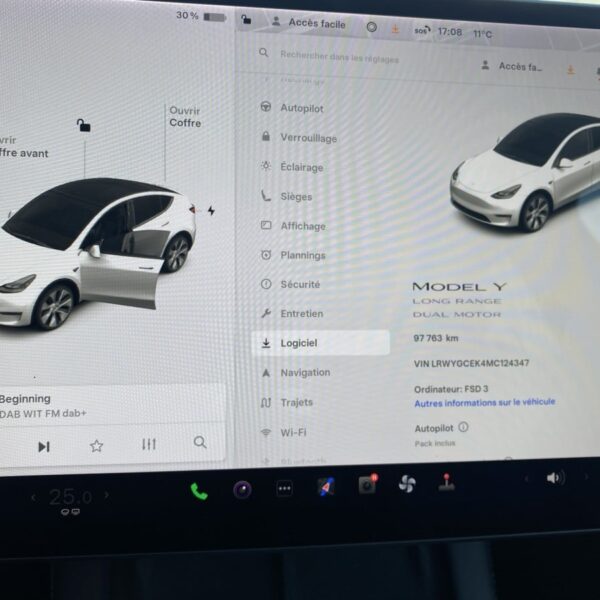Raise cabin temperature with right arrow
Viewport: 600px width, 600px height.
pyautogui.click(x=106, y=495)
